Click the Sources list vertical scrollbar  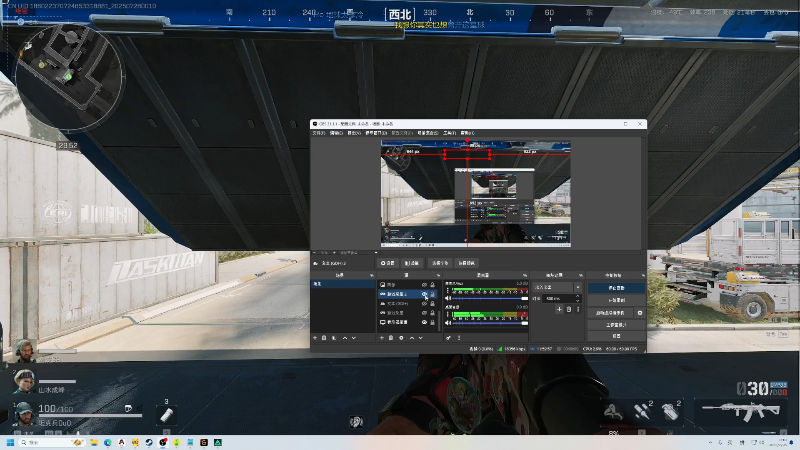pyautogui.click(x=439, y=320)
